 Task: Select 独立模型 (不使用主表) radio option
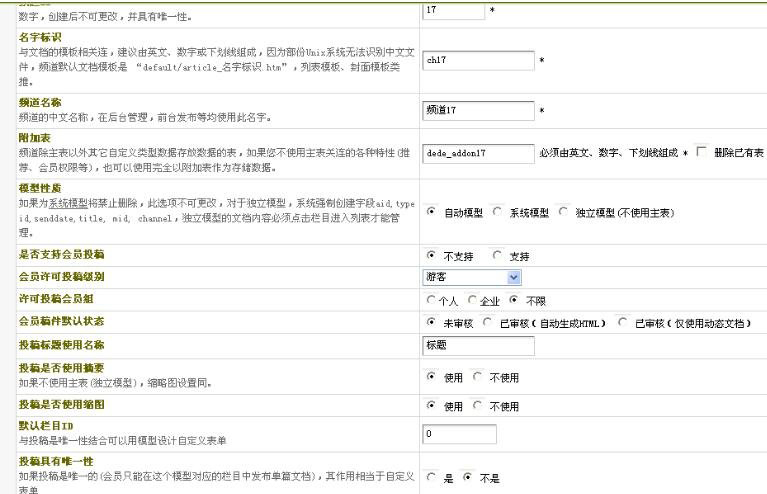(x=565, y=212)
